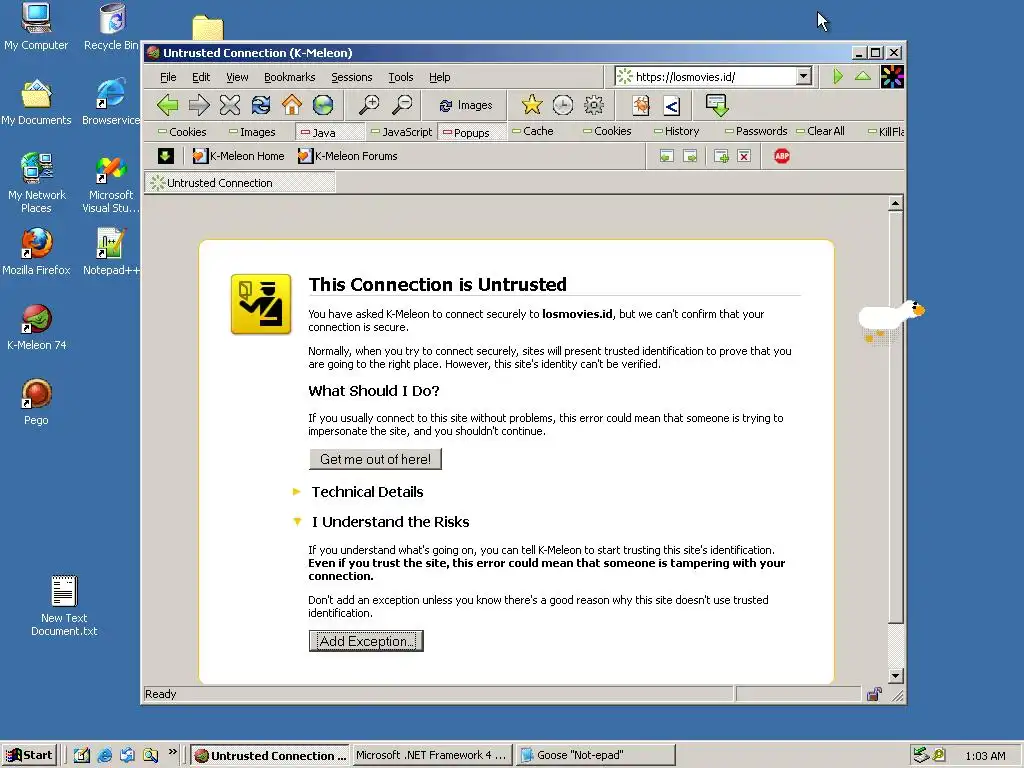Click the Windows Start button
Screen dimensions: 1024x768
[x=29, y=756]
